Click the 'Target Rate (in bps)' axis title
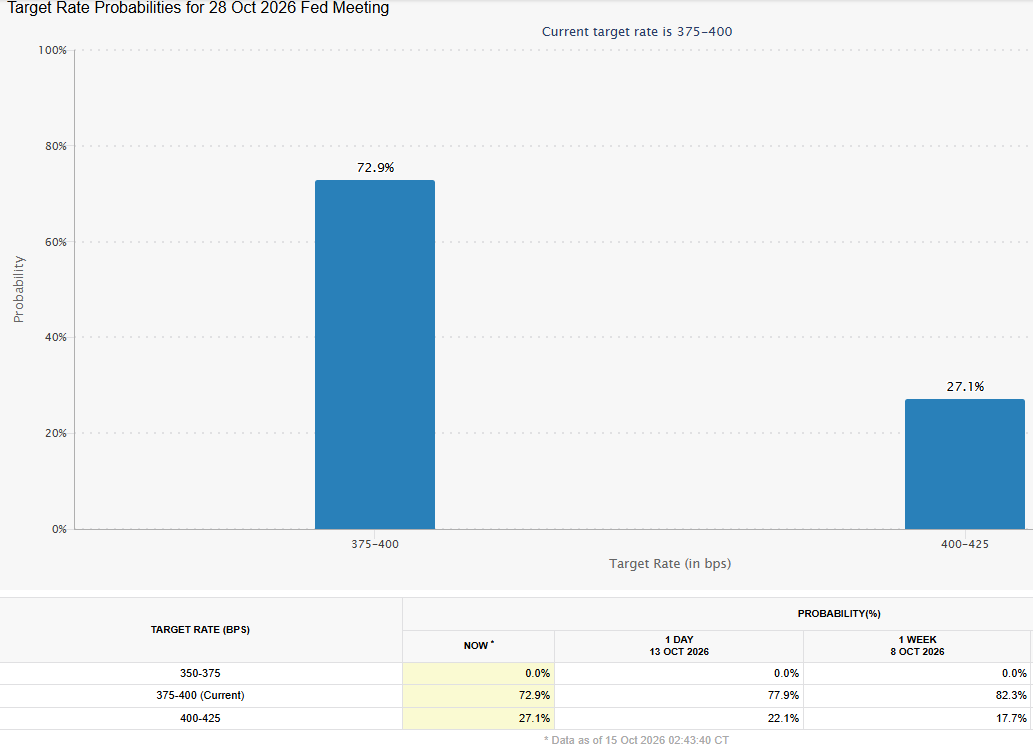 pyautogui.click(x=670, y=563)
